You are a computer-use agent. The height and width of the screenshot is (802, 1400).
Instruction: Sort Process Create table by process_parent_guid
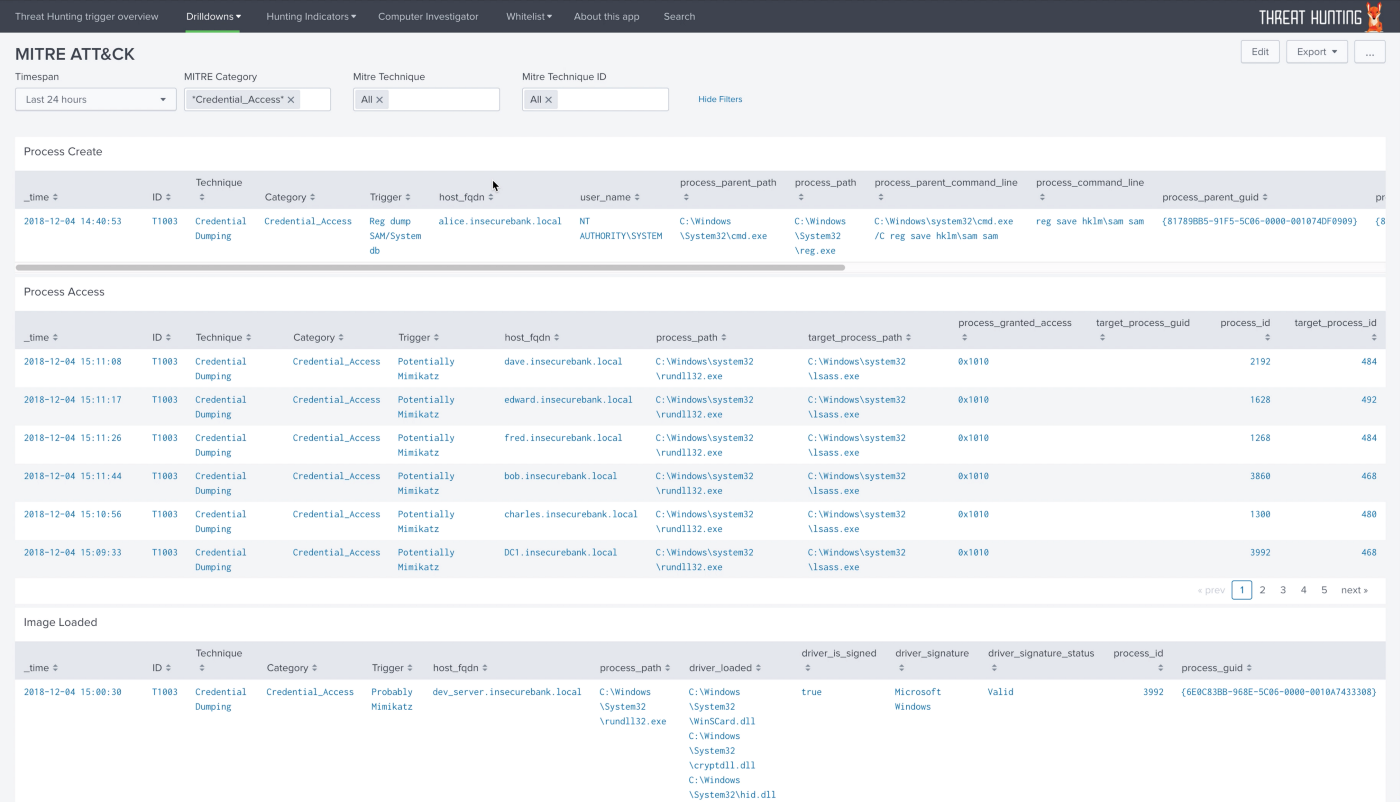click(x=1215, y=197)
